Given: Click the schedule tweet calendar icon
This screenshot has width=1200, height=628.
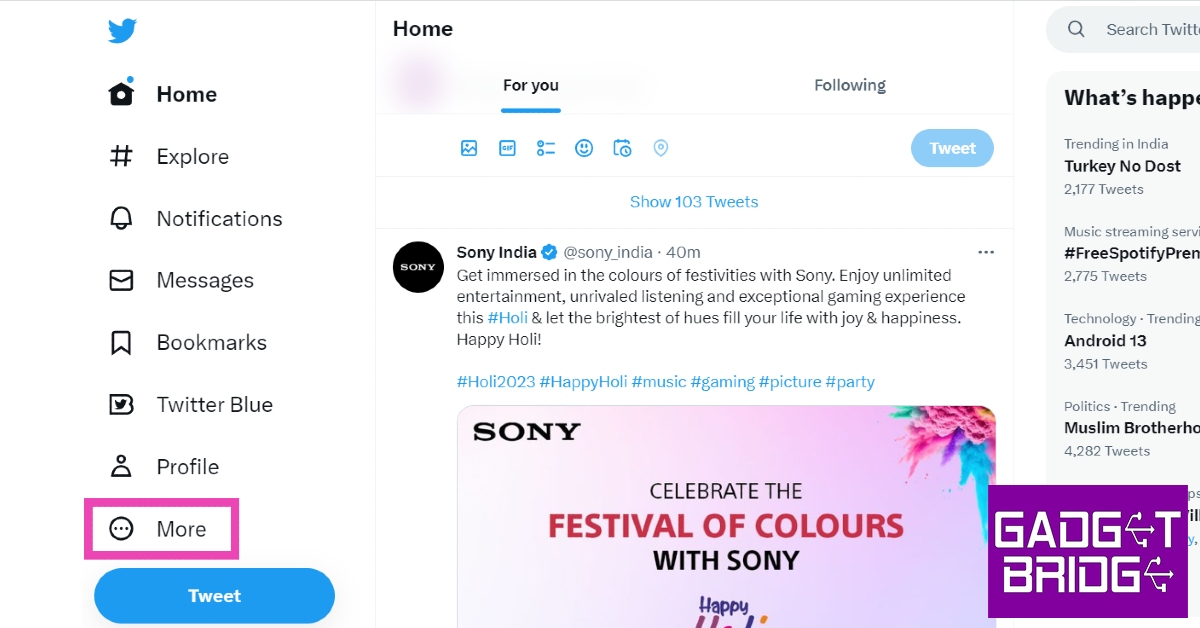Looking at the screenshot, I should pyautogui.click(x=622, y=148).
